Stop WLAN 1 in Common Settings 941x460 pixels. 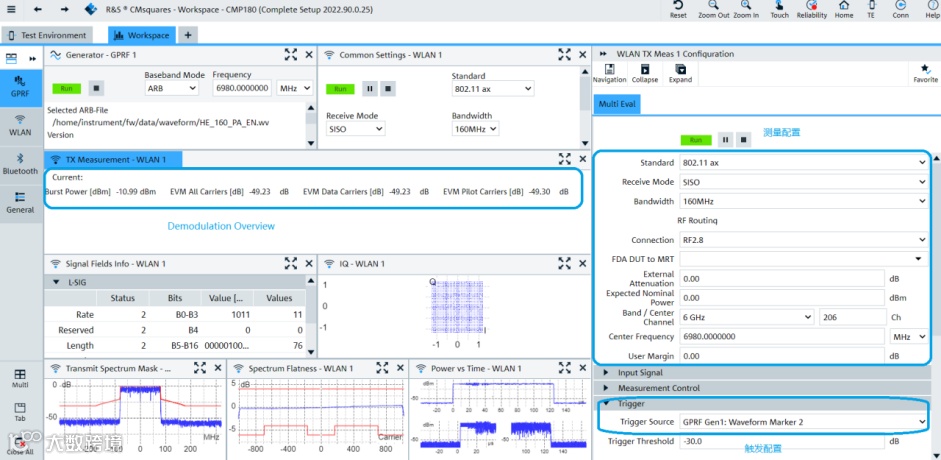coord(388,89)
